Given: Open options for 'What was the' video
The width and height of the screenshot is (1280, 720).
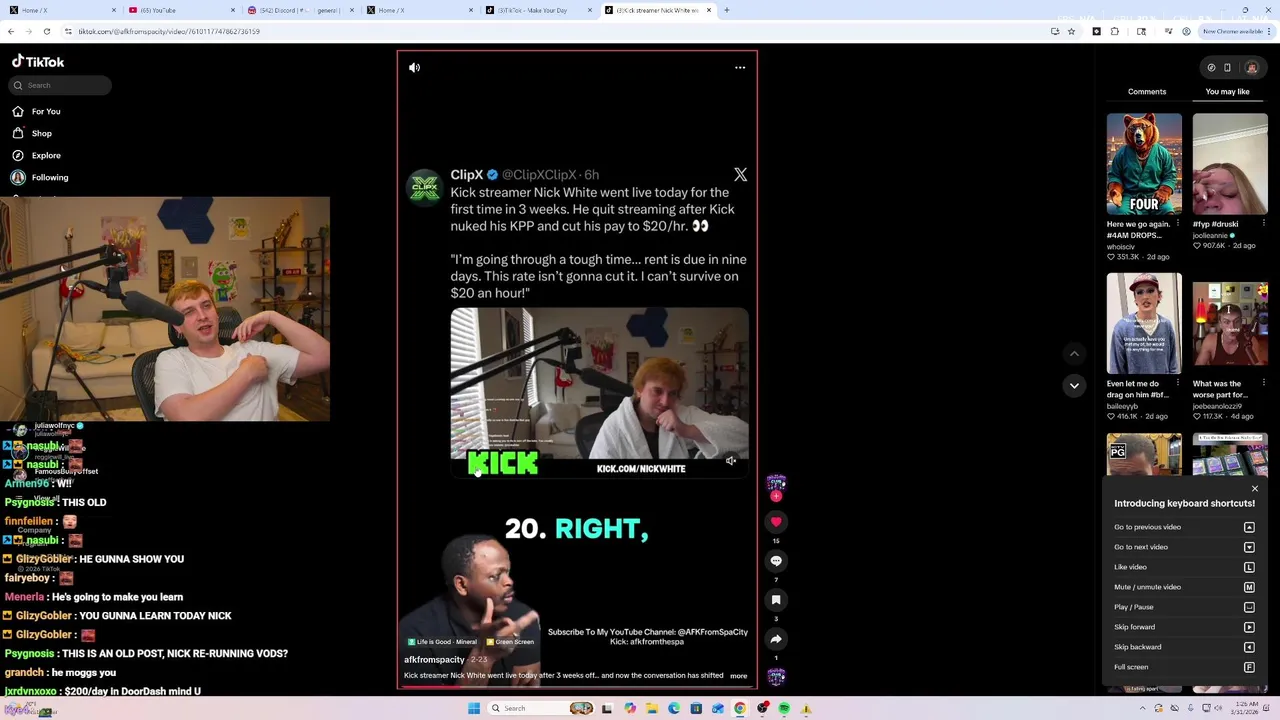Looking at the screenshot, I should point(1264,384).
